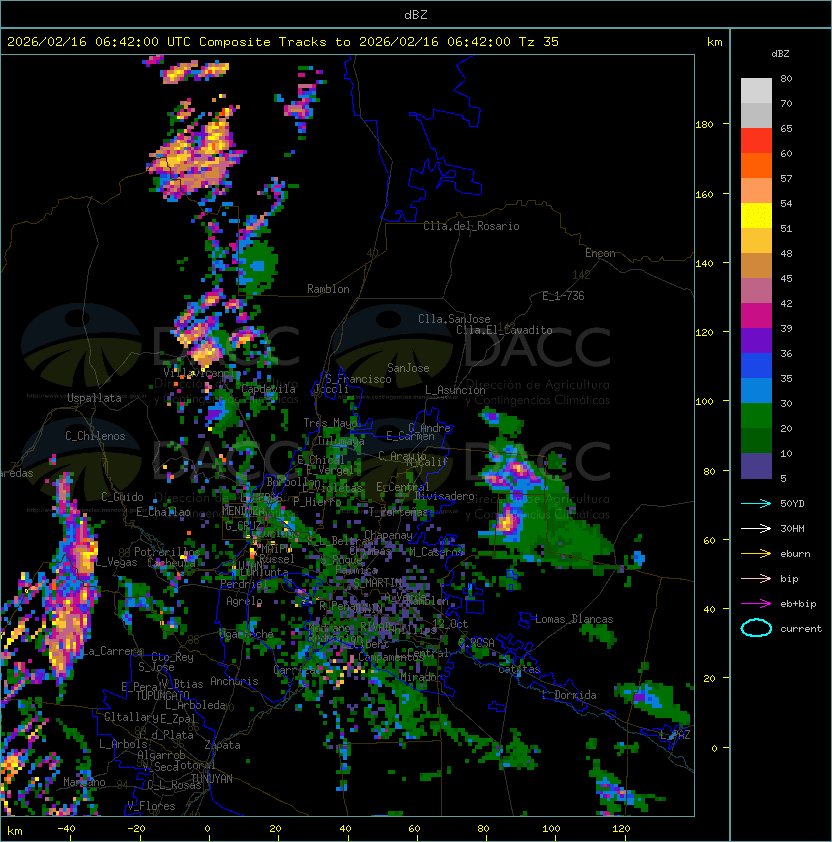Click the 60 tick on the horizontal km axis
832x842 pixels.
414,829
